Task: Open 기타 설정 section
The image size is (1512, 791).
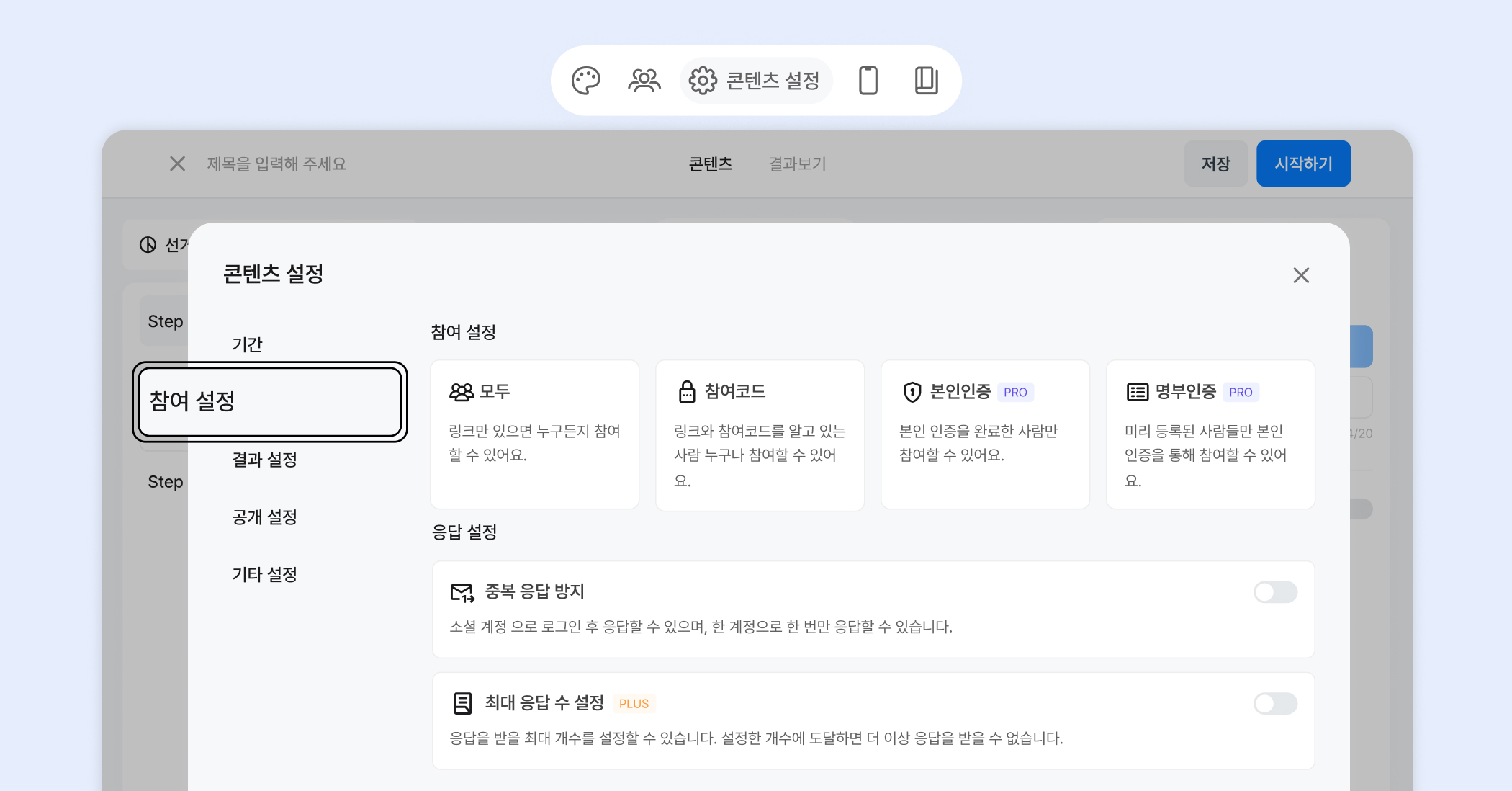Action: 264,575
